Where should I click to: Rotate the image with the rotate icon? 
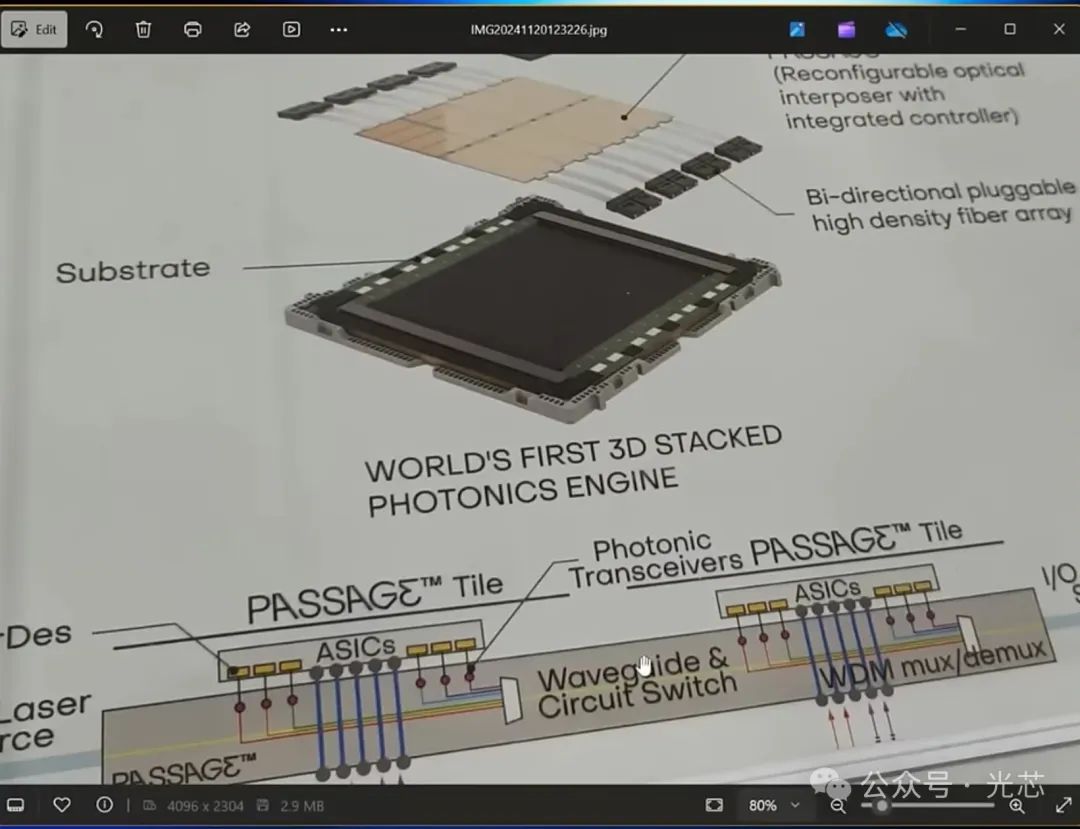pos(94,30)
